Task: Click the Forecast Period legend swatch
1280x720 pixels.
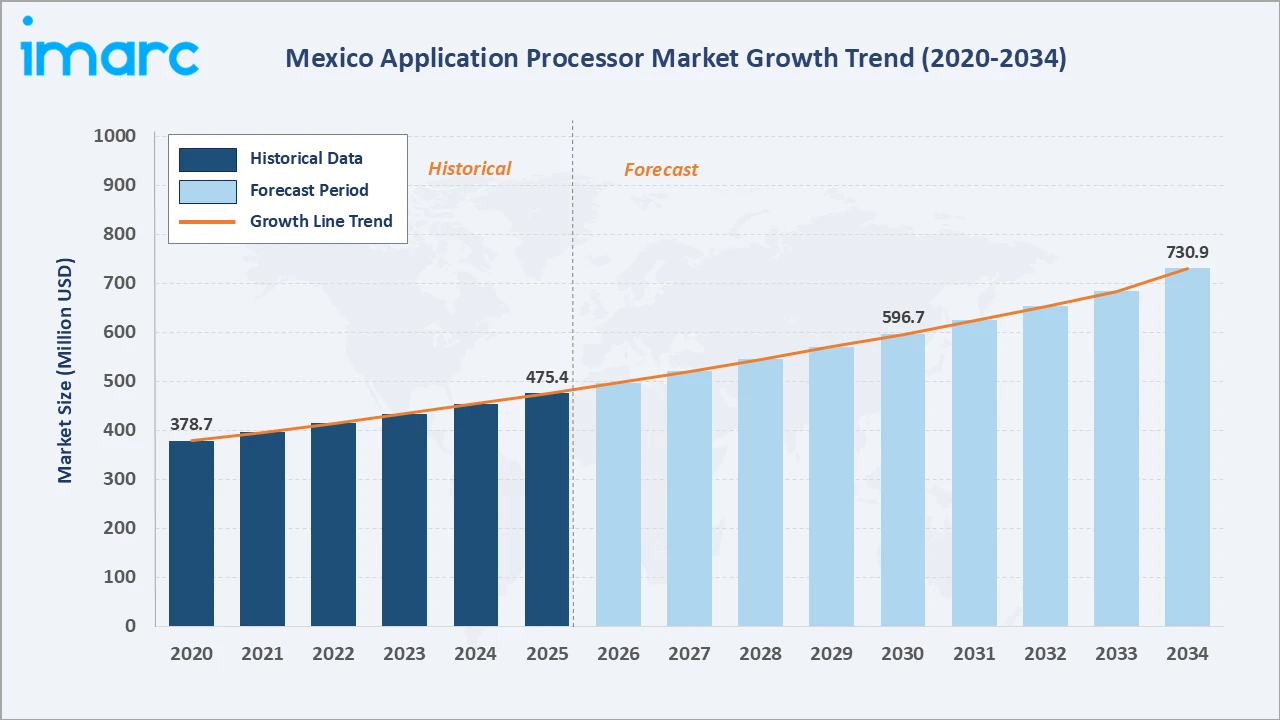Action: click(208, 190)
